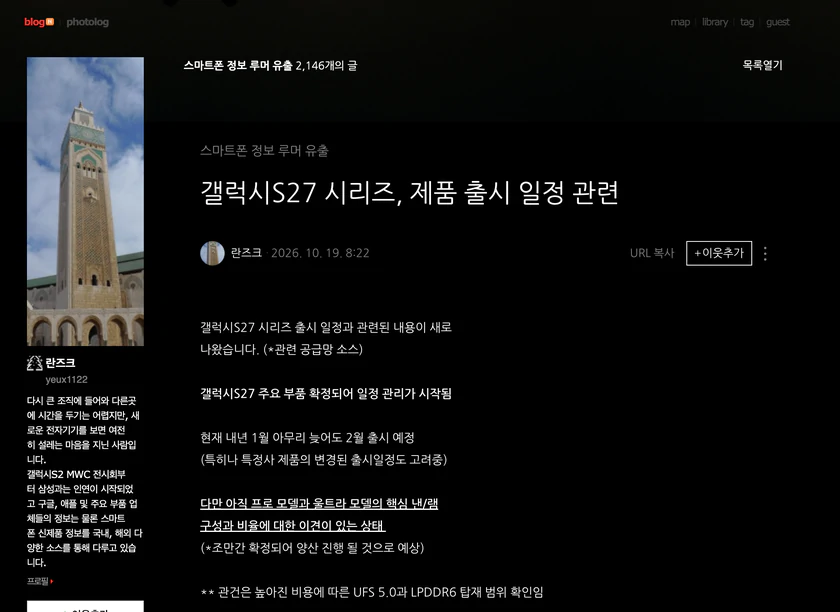Click the line mentioning UFS 5.0과 LPDDR6
The image size is (840, 612).
tap(372, 592)
